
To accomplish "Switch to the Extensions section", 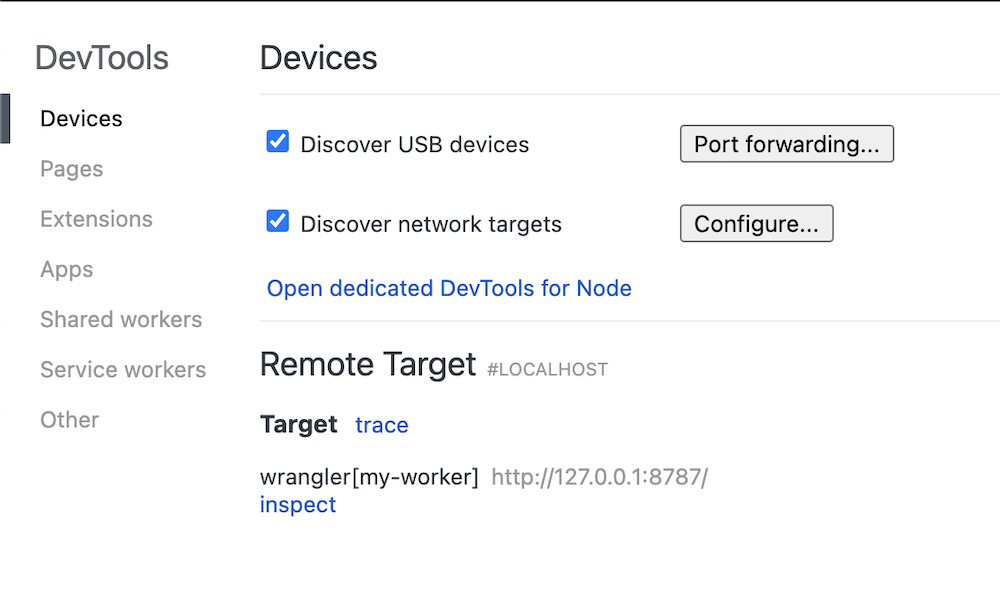I will point(96,219).
